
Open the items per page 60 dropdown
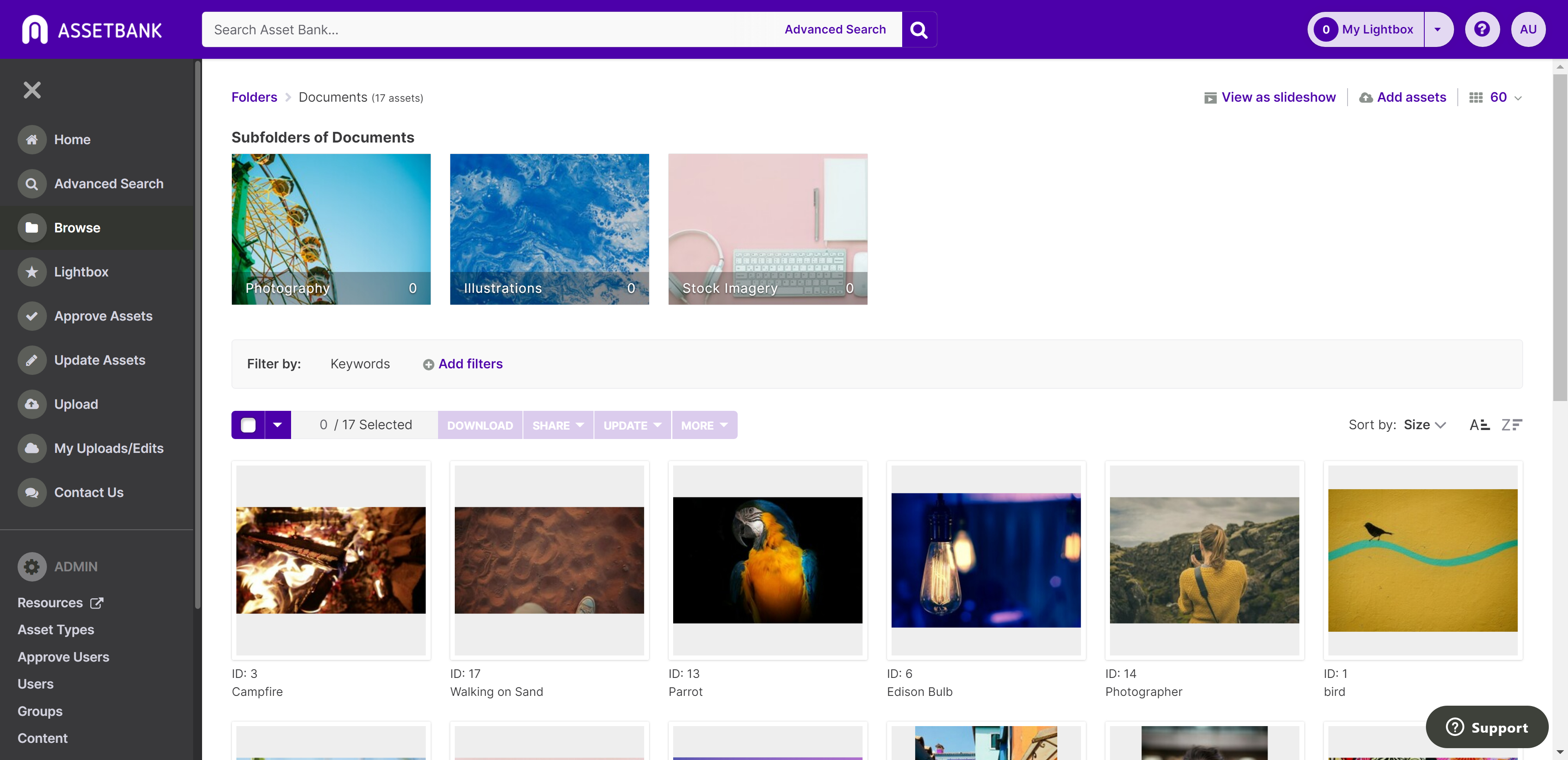click(x=1505, y=98)
